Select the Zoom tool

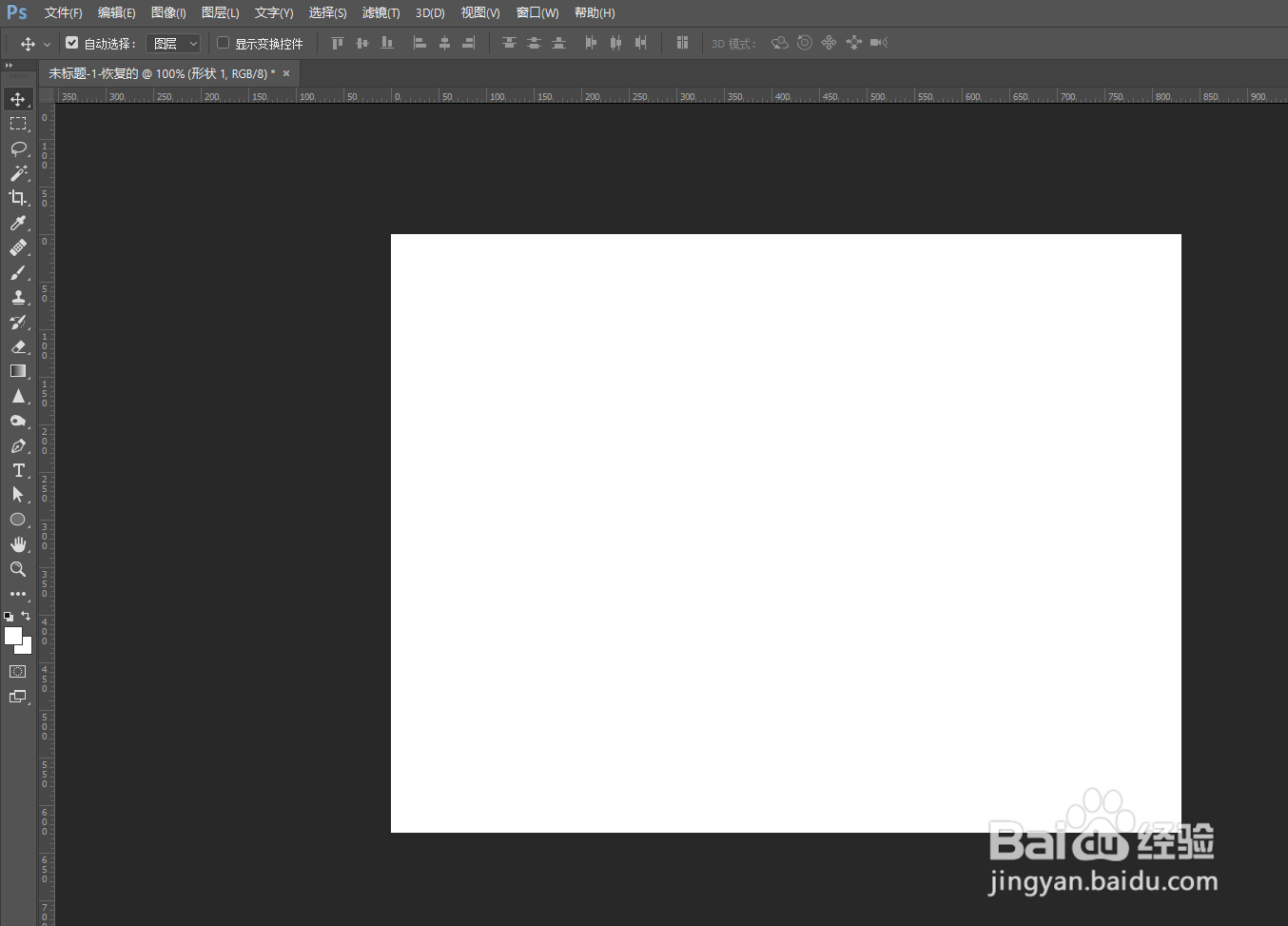[18, 569]
